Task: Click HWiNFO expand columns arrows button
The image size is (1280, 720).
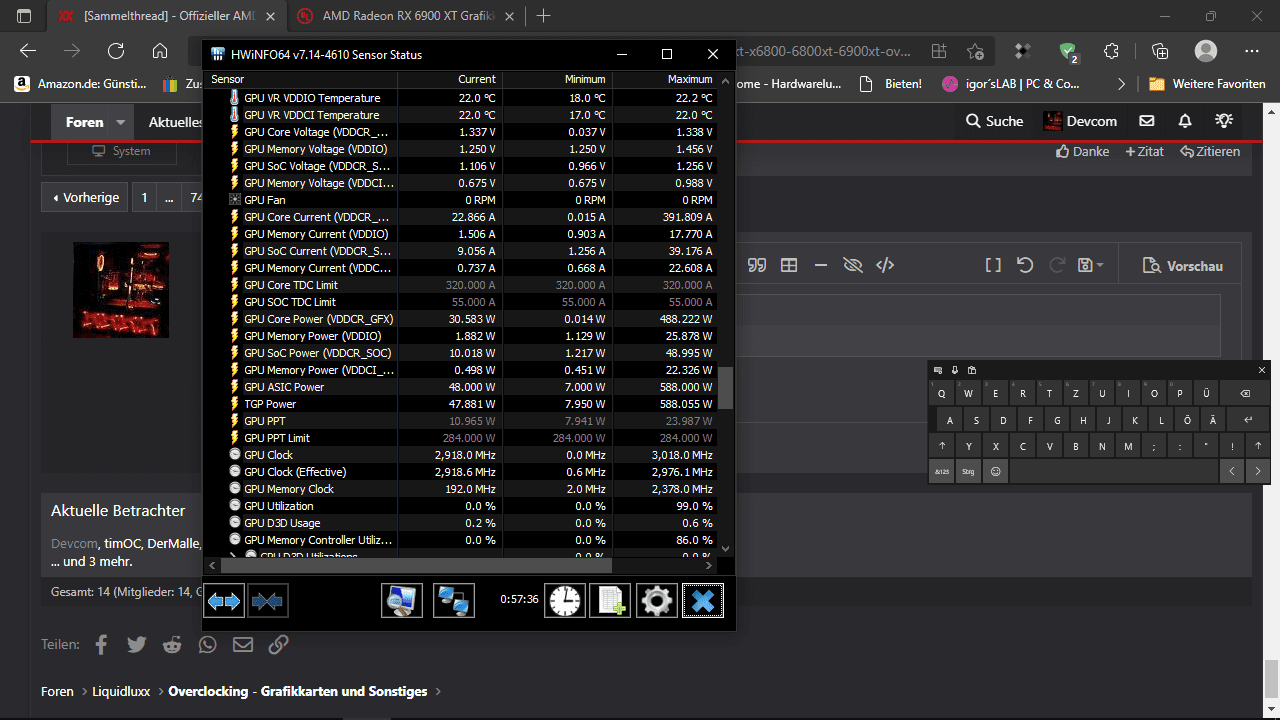Action: [x=225, y=601]
